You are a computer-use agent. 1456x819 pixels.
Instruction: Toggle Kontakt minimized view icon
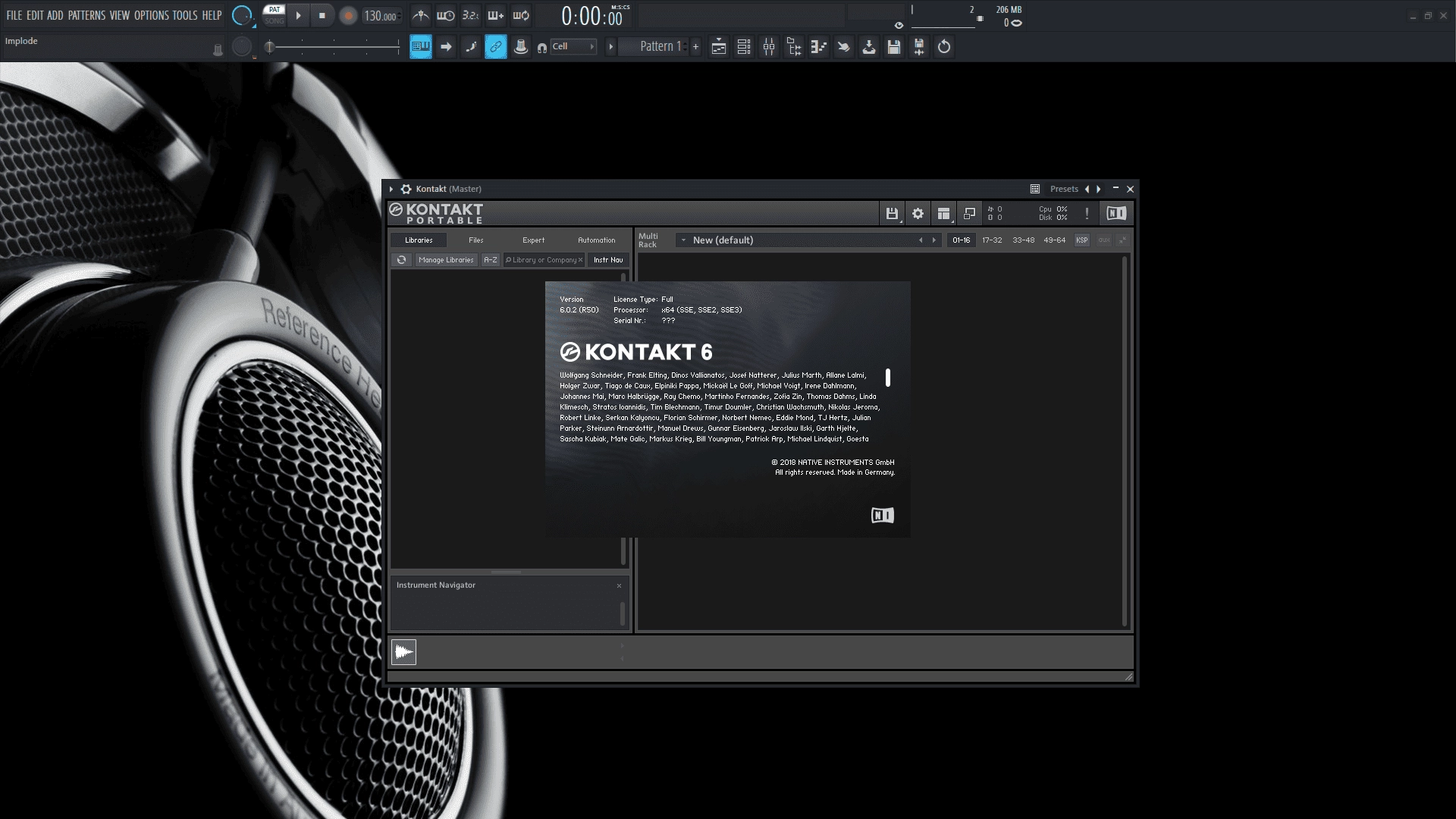[969, 214]
